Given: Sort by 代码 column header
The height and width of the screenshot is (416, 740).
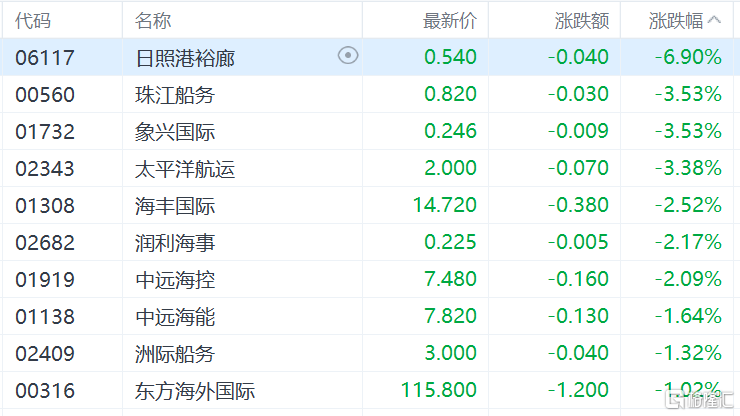Looking at the screenshot, I should tap(33, 21).
